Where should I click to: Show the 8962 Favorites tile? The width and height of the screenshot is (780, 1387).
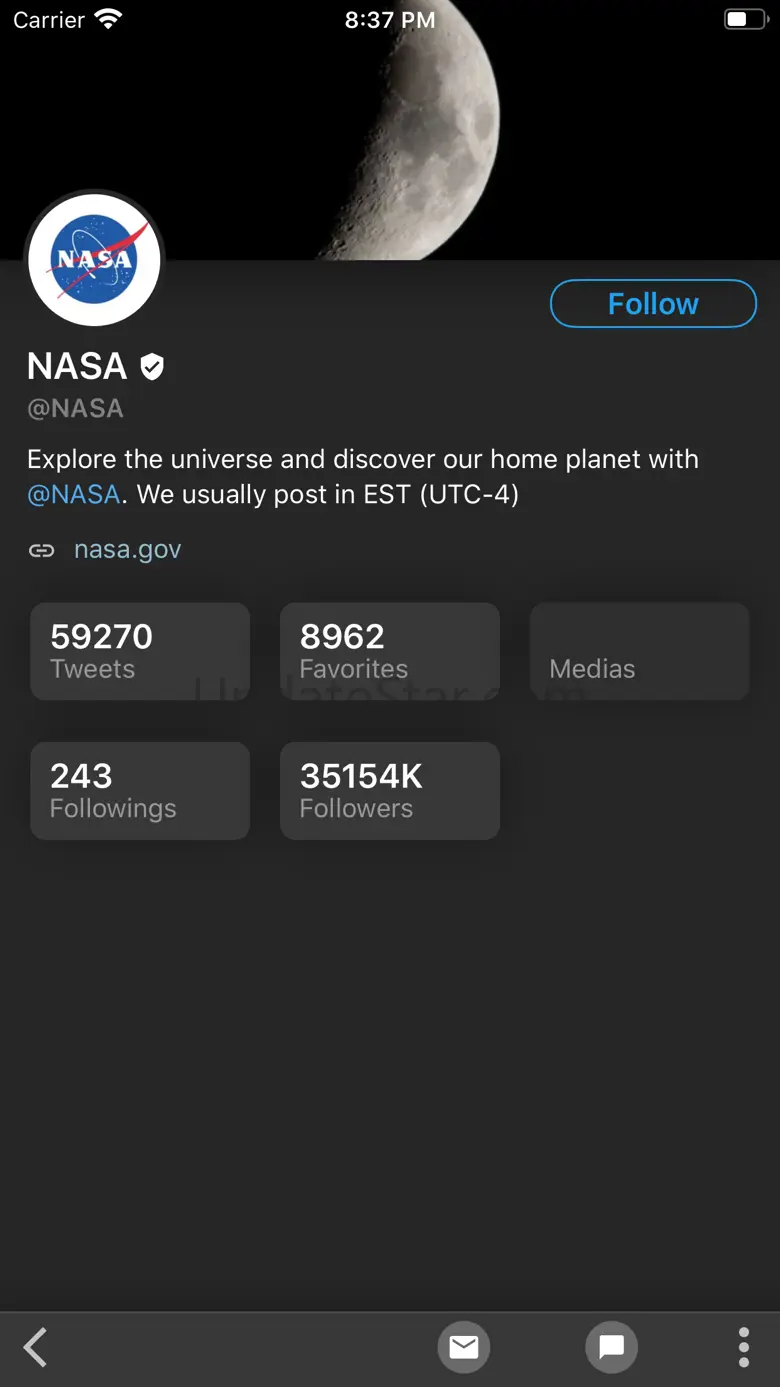pyautogui.click(x=390, y=651)
